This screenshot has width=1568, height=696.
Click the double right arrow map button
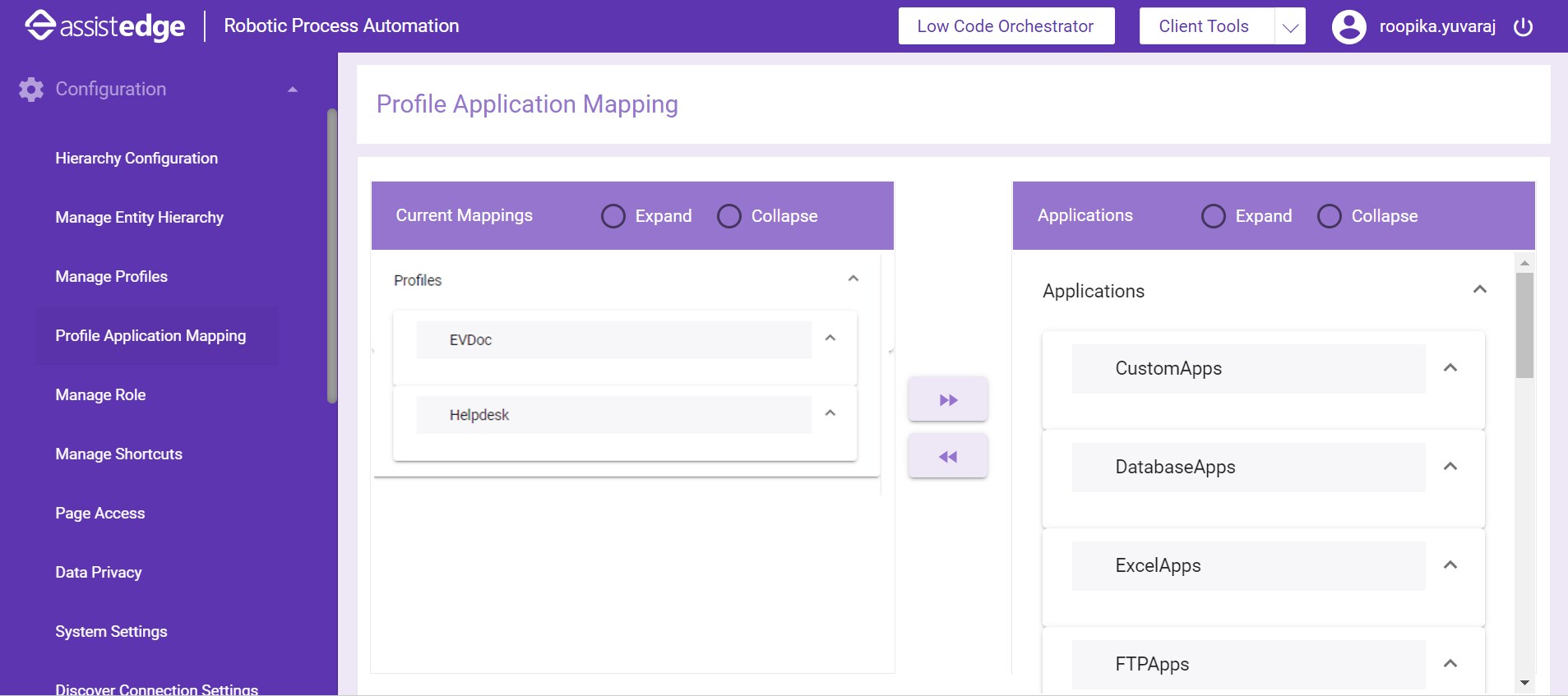click(948, 399)
